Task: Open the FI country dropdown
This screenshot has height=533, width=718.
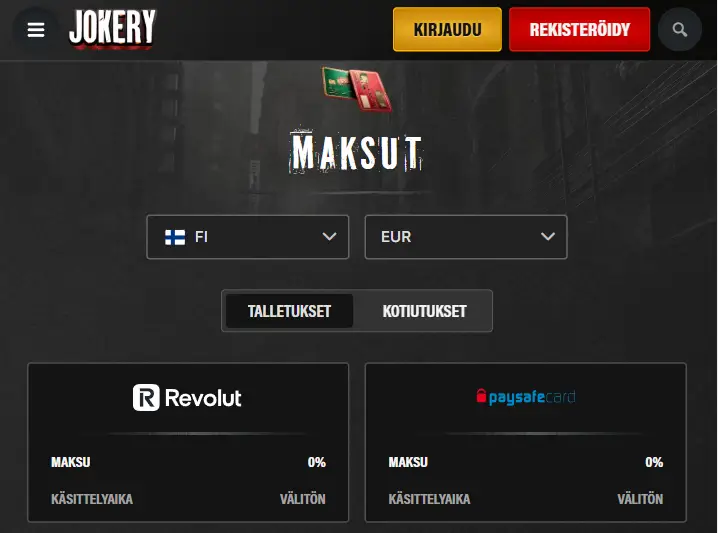Action: (x=248, y=237)
